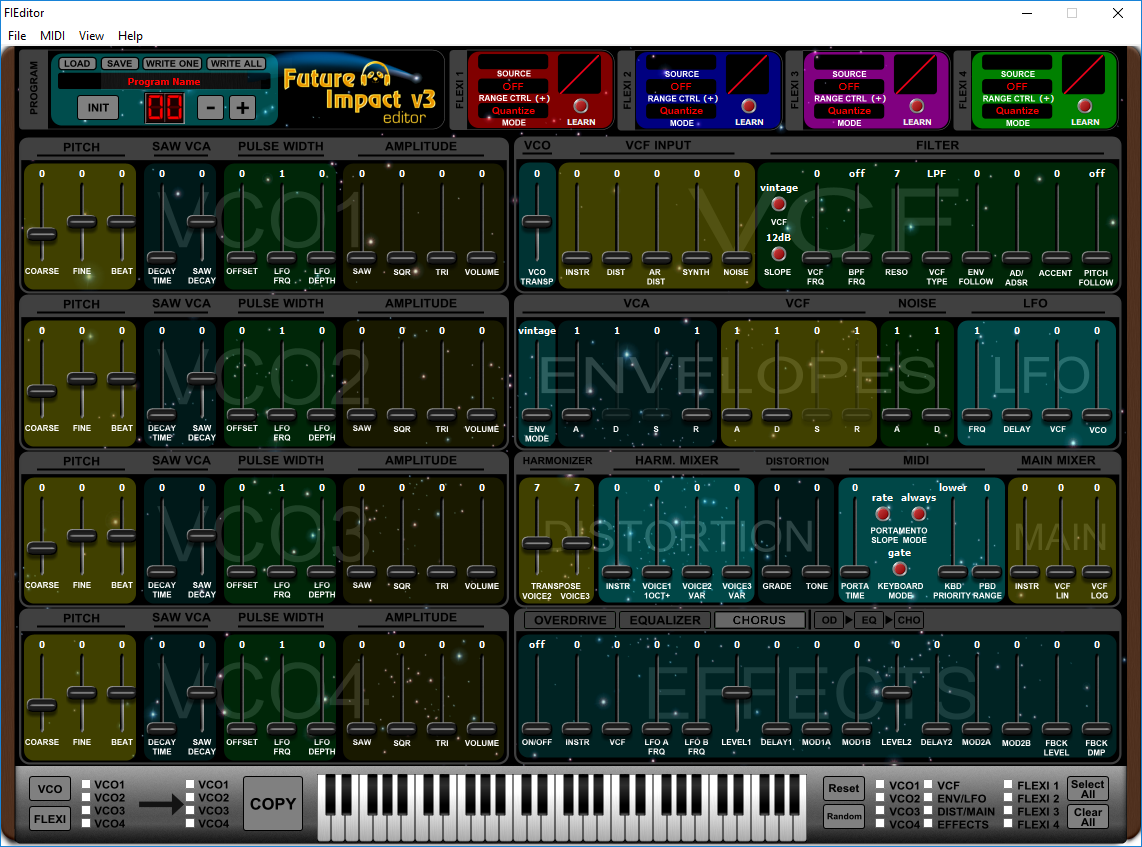Check the ENV/LFO reset selection checkbox
Image resolution: width=1142 pixels, height=847 pixels.
[x=929, y=798]
